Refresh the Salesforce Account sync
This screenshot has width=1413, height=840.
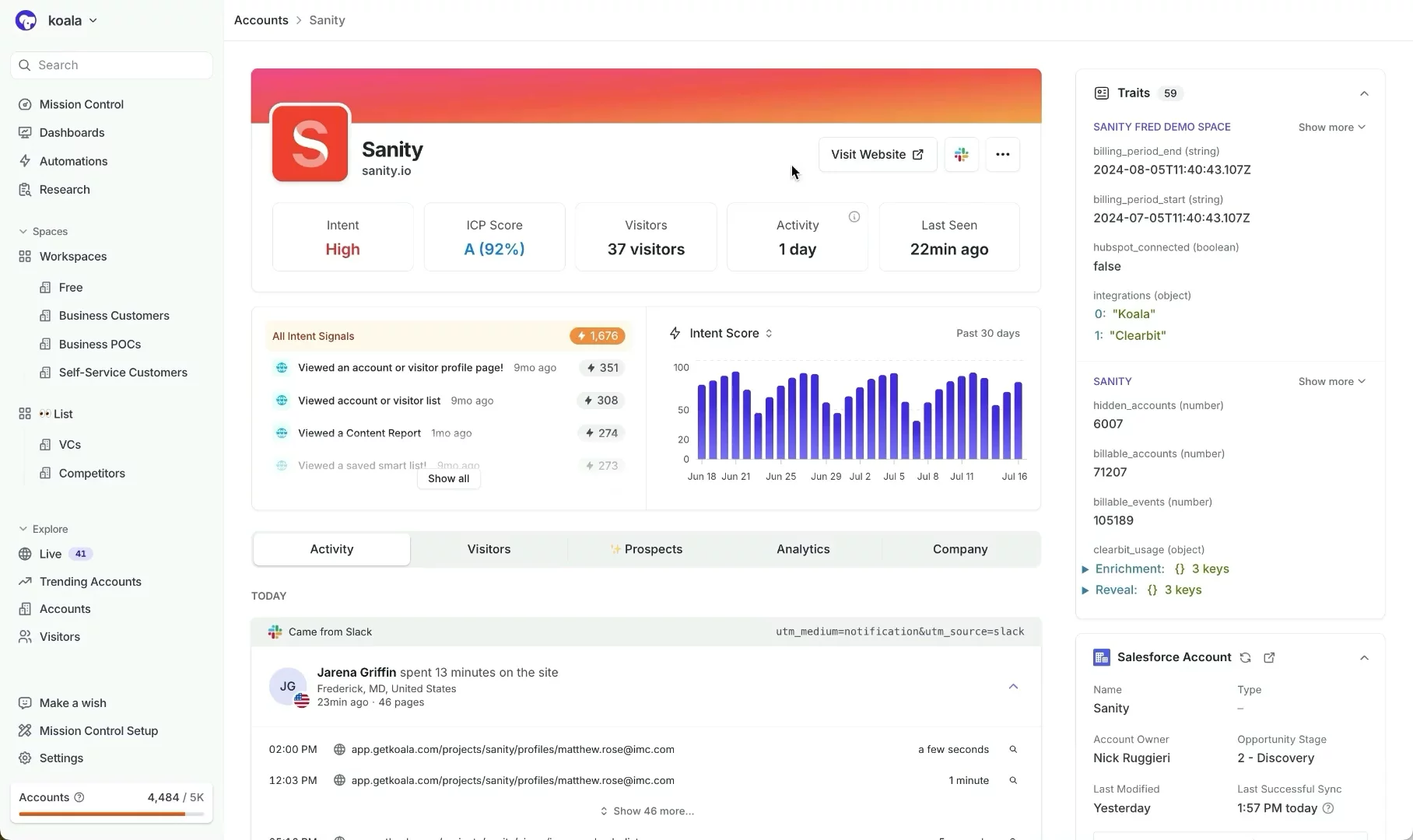1245,658
